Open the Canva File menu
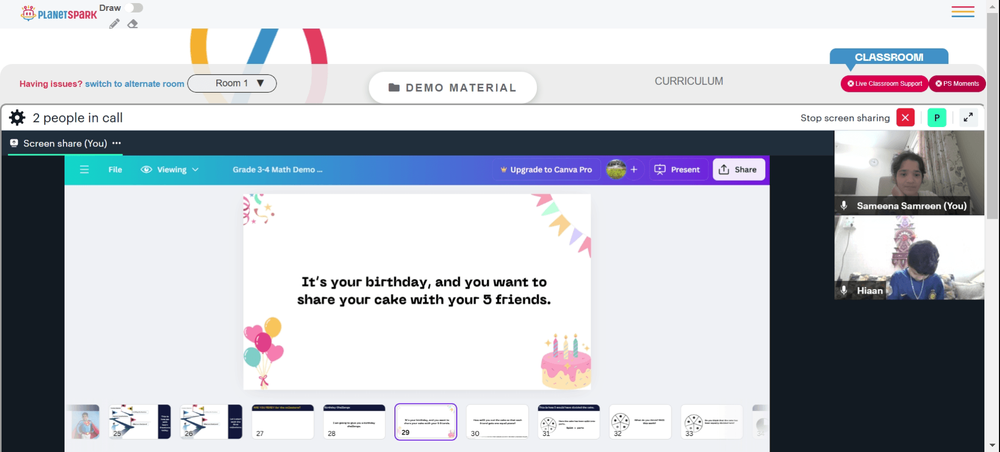Screen dimensions: 1000x452 [x=115, y=170]
